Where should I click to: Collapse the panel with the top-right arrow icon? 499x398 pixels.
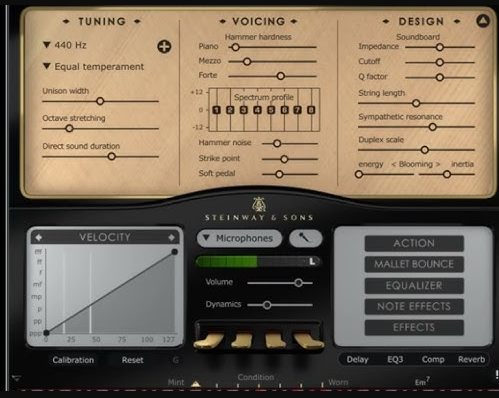tap(483, 21)
